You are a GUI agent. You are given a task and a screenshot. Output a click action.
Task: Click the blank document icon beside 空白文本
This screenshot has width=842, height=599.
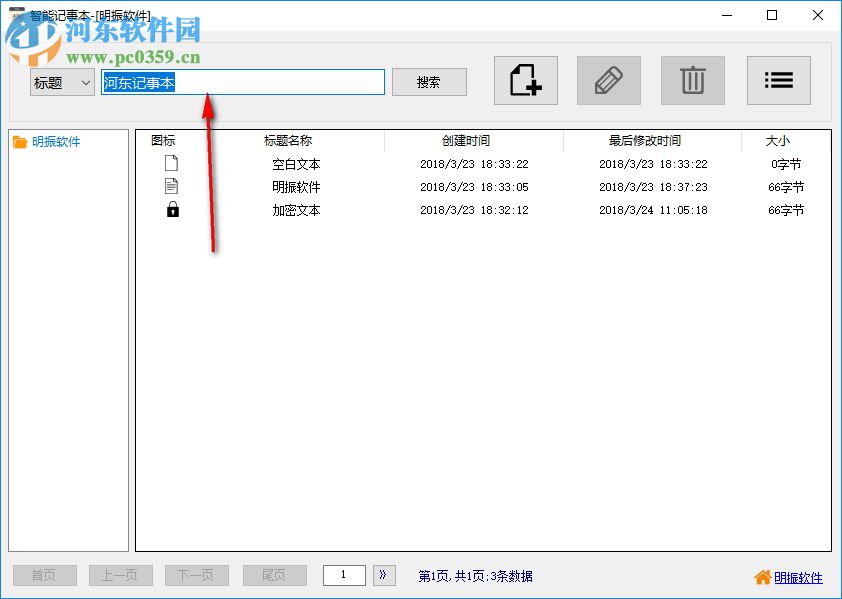[171, 162]
